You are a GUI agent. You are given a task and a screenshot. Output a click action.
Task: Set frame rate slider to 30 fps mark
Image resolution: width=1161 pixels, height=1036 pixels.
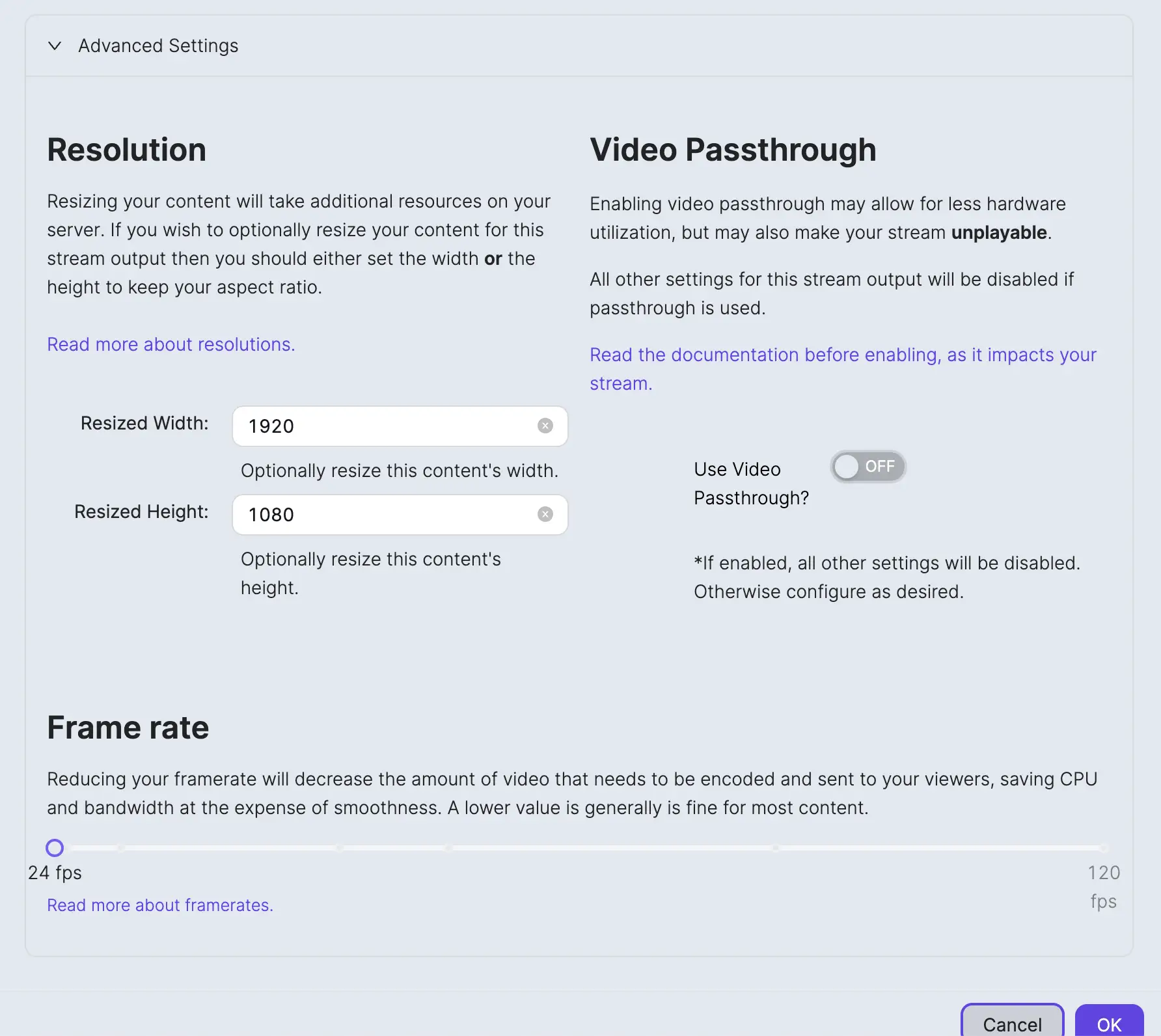pyautogui.click(x=122, y=848)
